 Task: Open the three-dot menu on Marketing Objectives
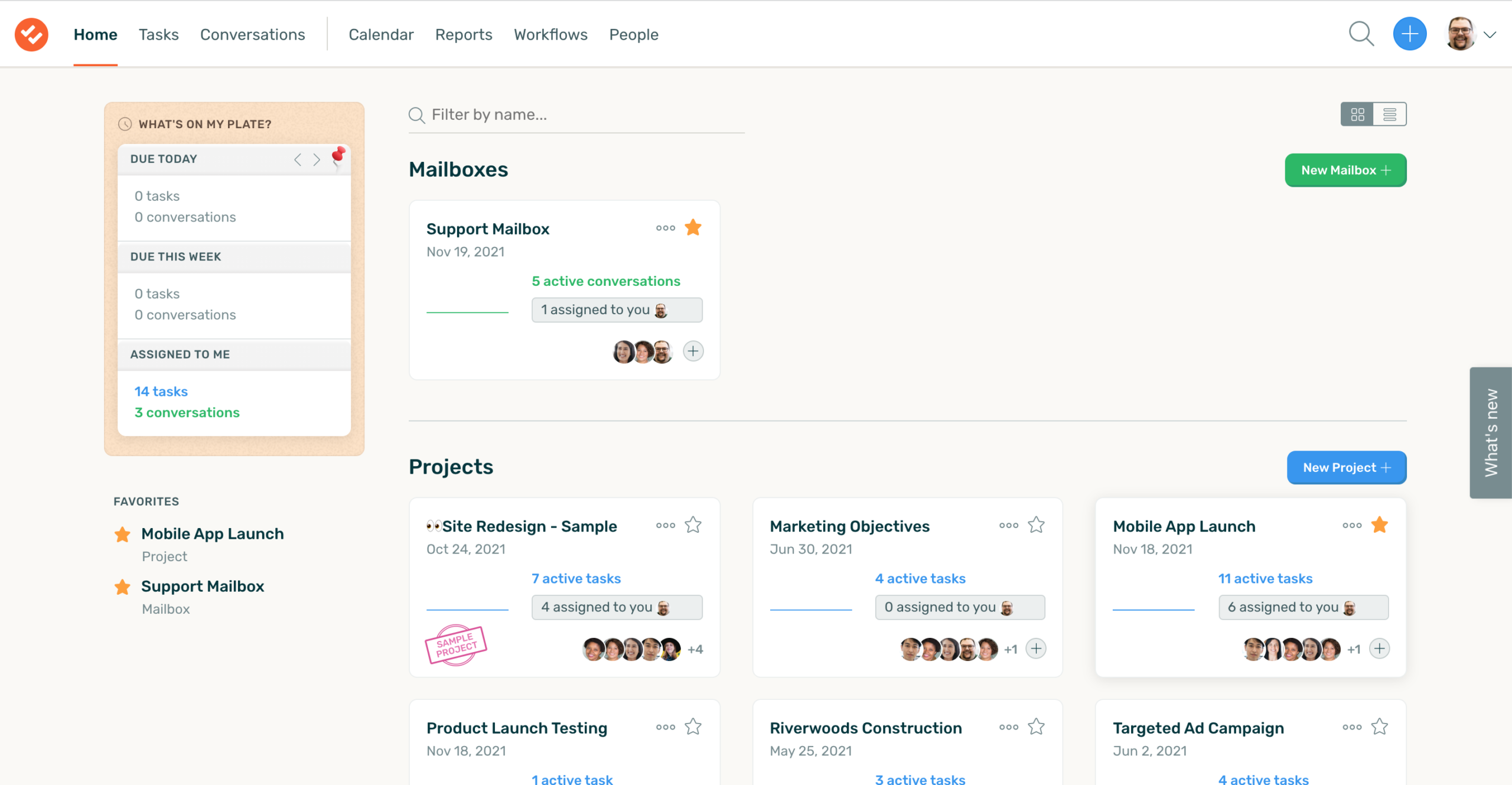(x=1008, y=525)
